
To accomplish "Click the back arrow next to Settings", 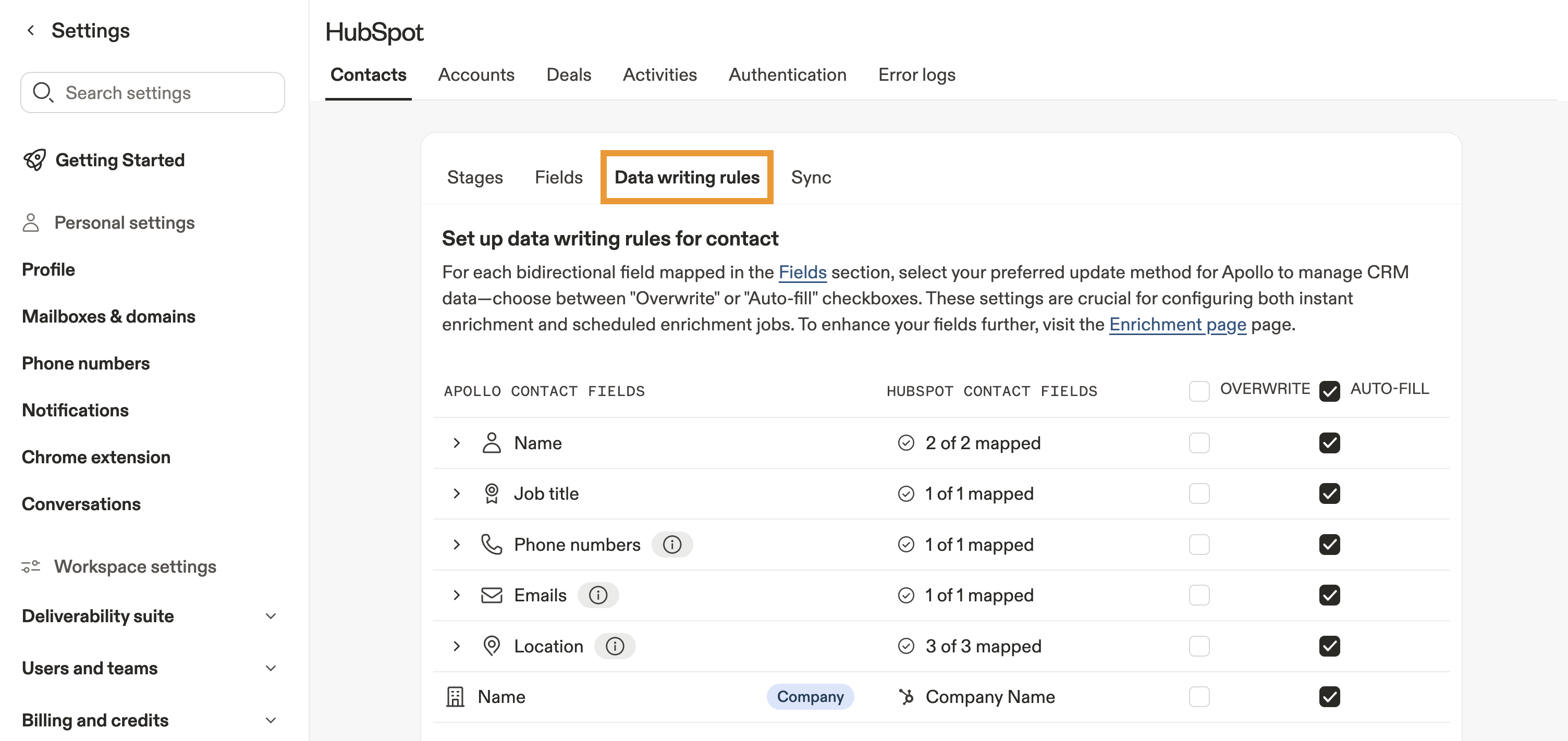I will [x=30, y=30].
